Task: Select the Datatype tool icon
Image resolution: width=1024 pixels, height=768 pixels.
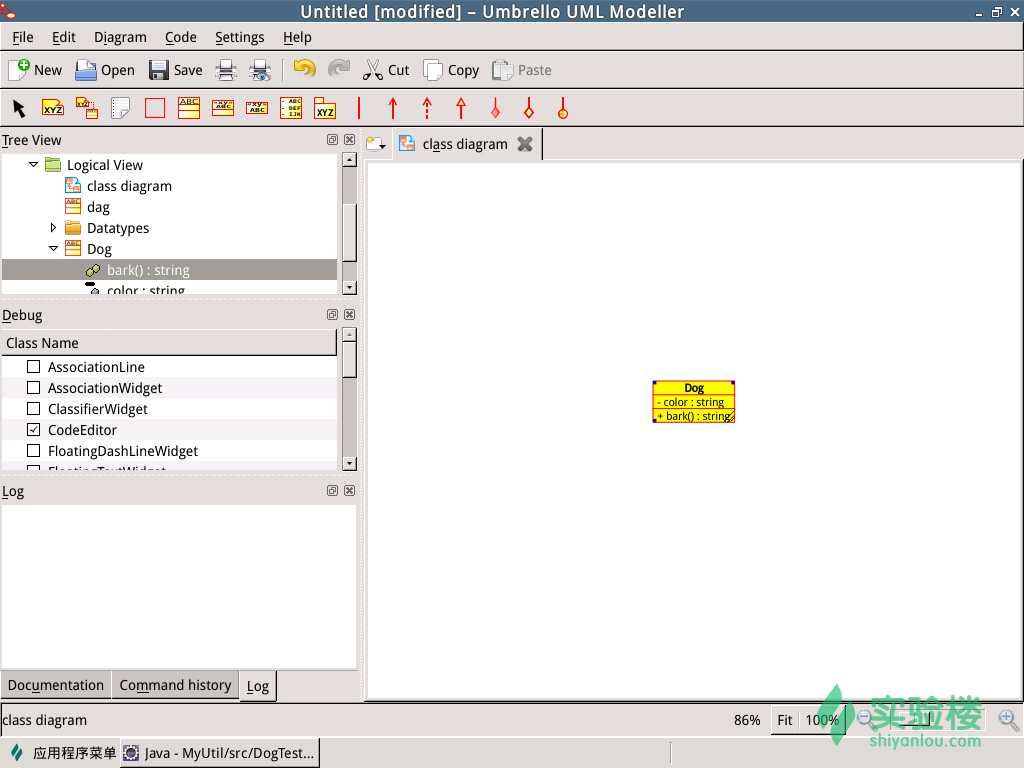Action: 257,108
